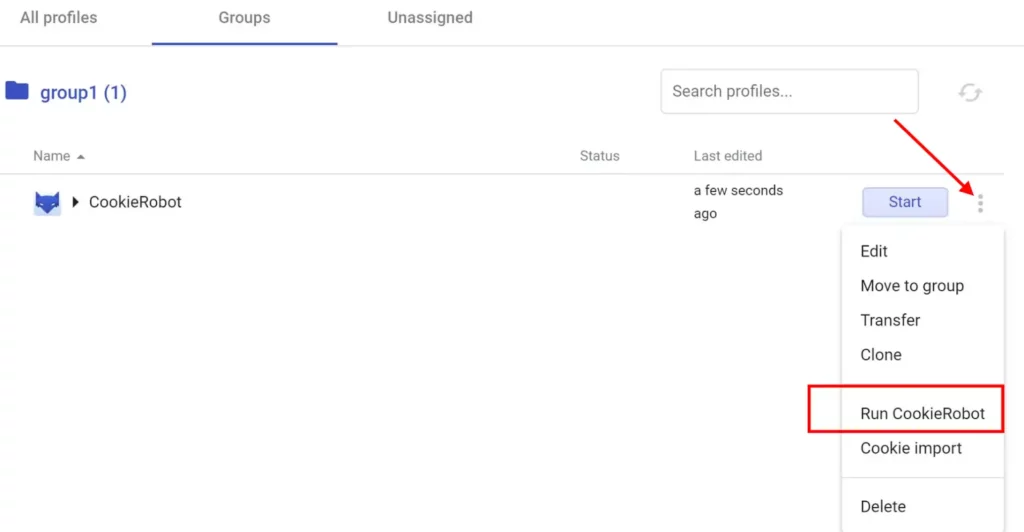Expand the CookieRobot profile row arrow

[75, 202]
